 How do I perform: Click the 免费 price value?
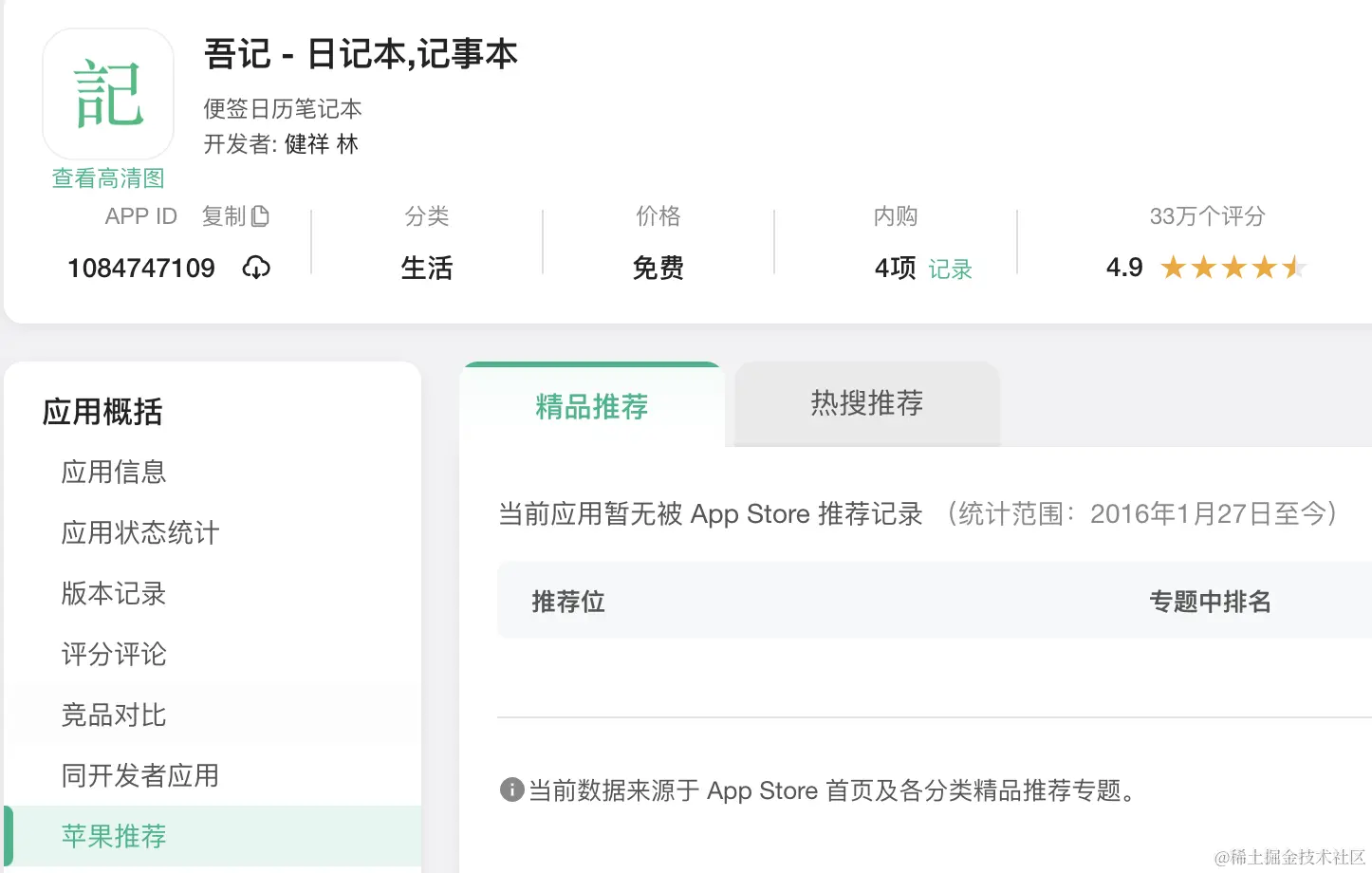tap(658, 268)
